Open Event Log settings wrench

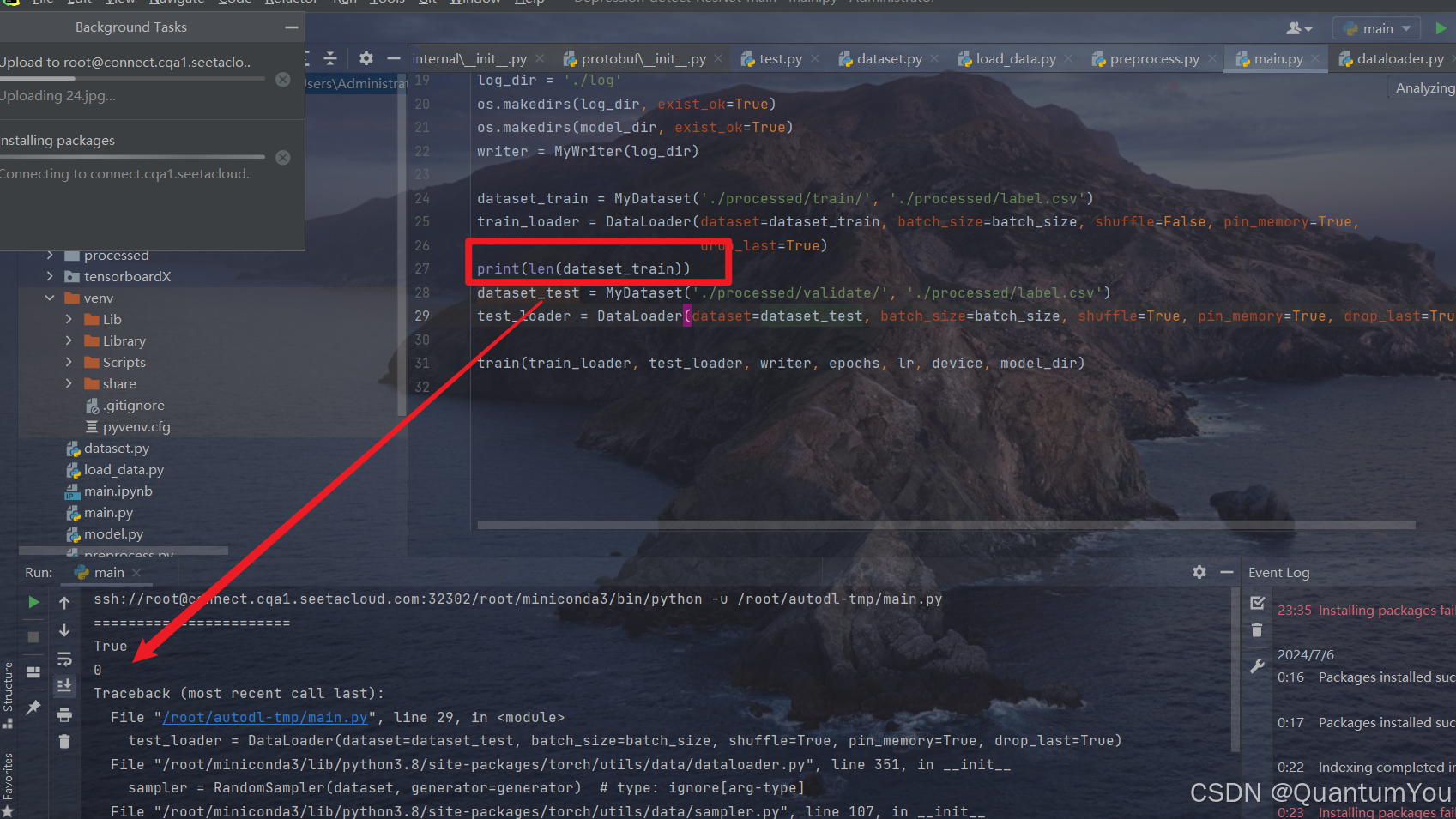point(1258,665)
